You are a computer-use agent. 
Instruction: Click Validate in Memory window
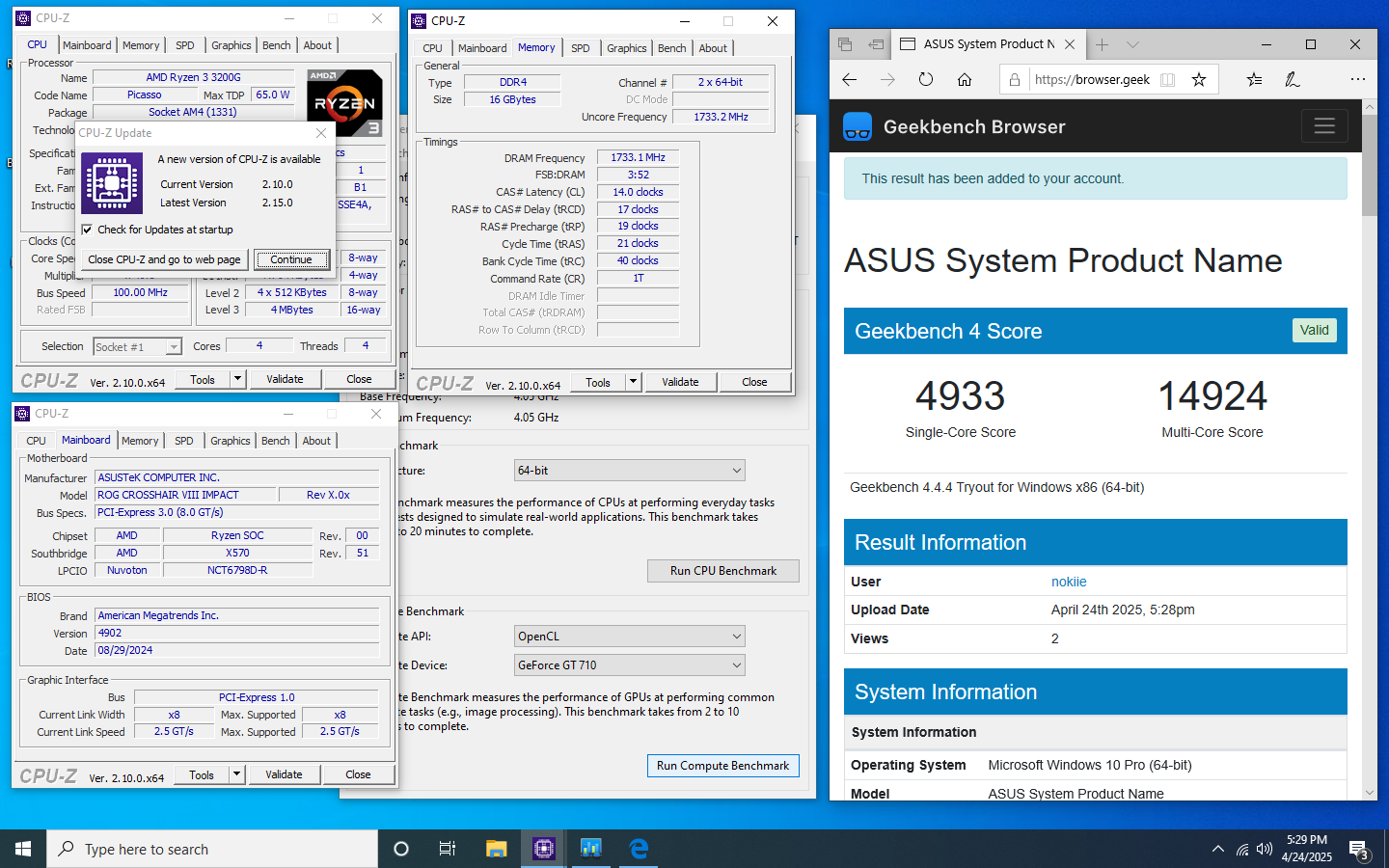[680, 382]
